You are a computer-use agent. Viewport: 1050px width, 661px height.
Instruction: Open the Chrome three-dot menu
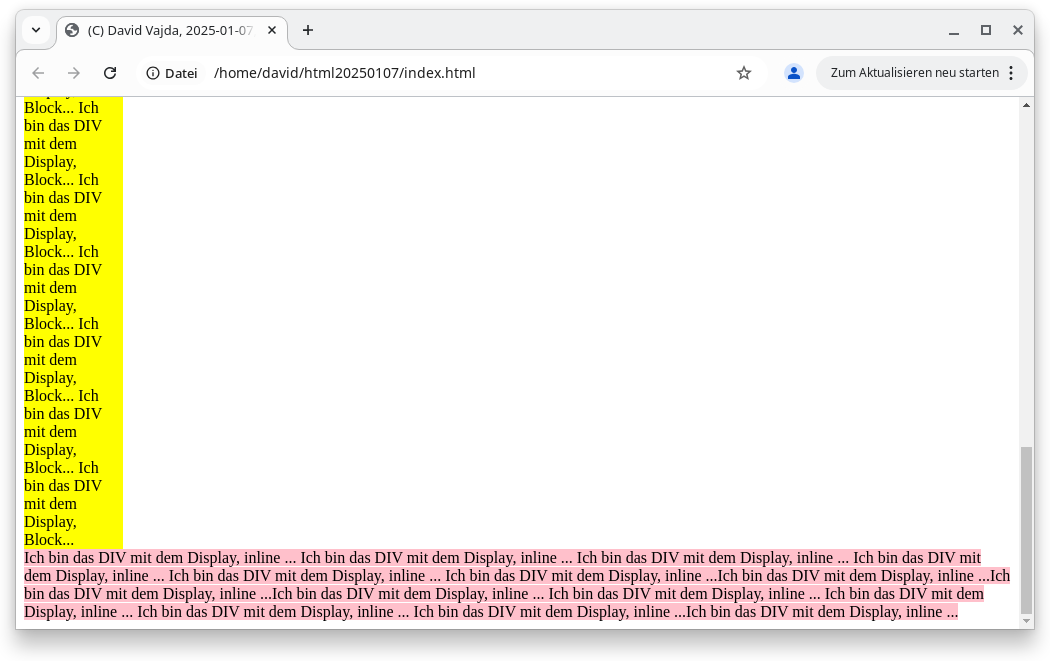tap(1012, 72)
